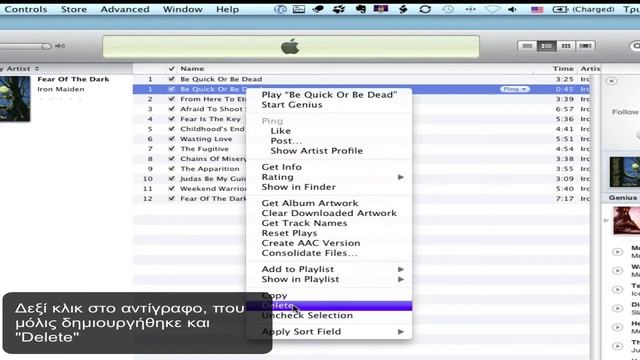This screenshot has width=640, height=360.
Task: Play the second Genius recommendation preview
Action: [x=617, y=271]
